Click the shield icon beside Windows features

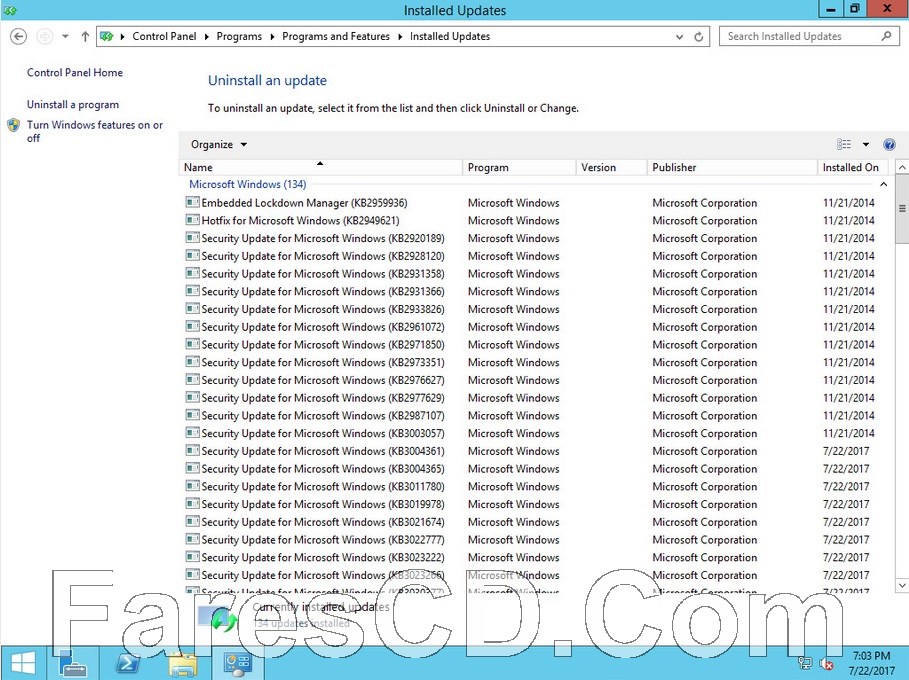coord(13,125)
